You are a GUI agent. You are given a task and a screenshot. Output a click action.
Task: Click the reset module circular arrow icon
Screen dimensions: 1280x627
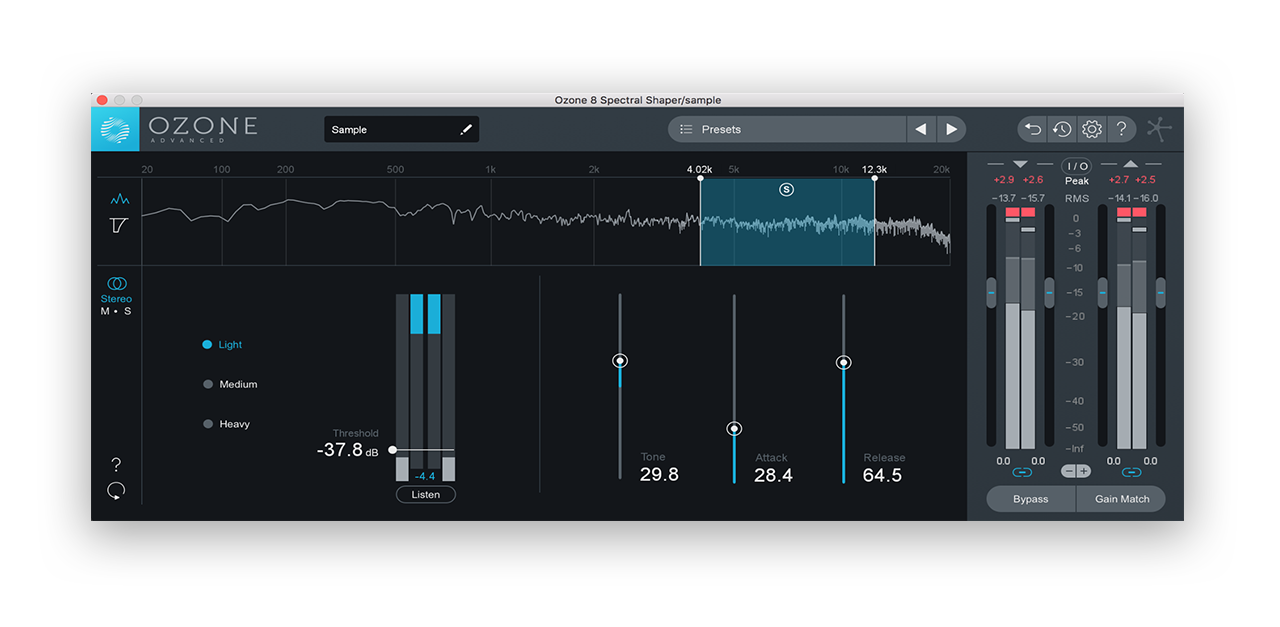pos(116,490)
